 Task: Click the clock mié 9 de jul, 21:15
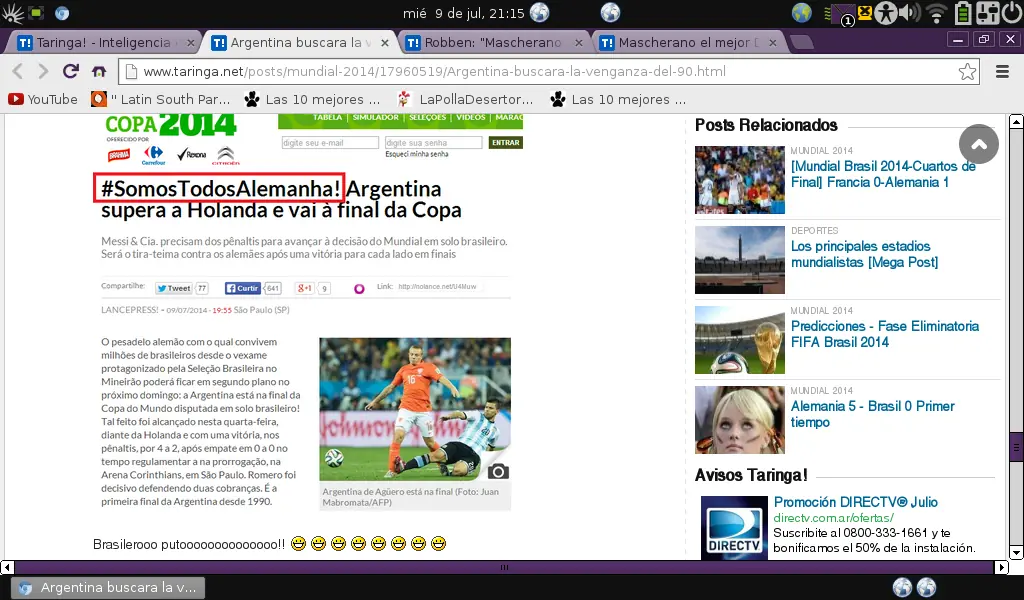point(464,13)
